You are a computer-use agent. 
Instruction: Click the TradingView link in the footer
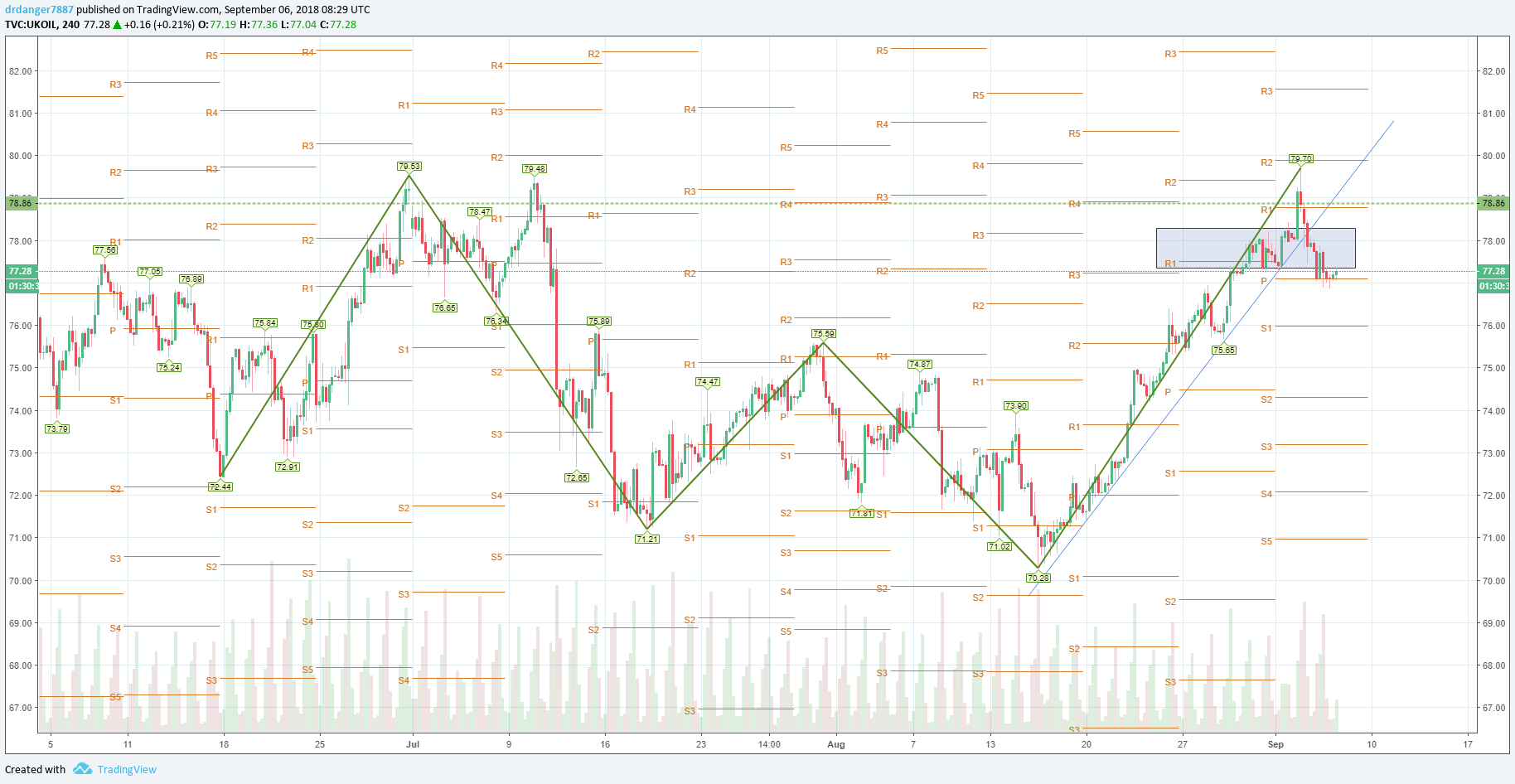[x=127, y=769]
